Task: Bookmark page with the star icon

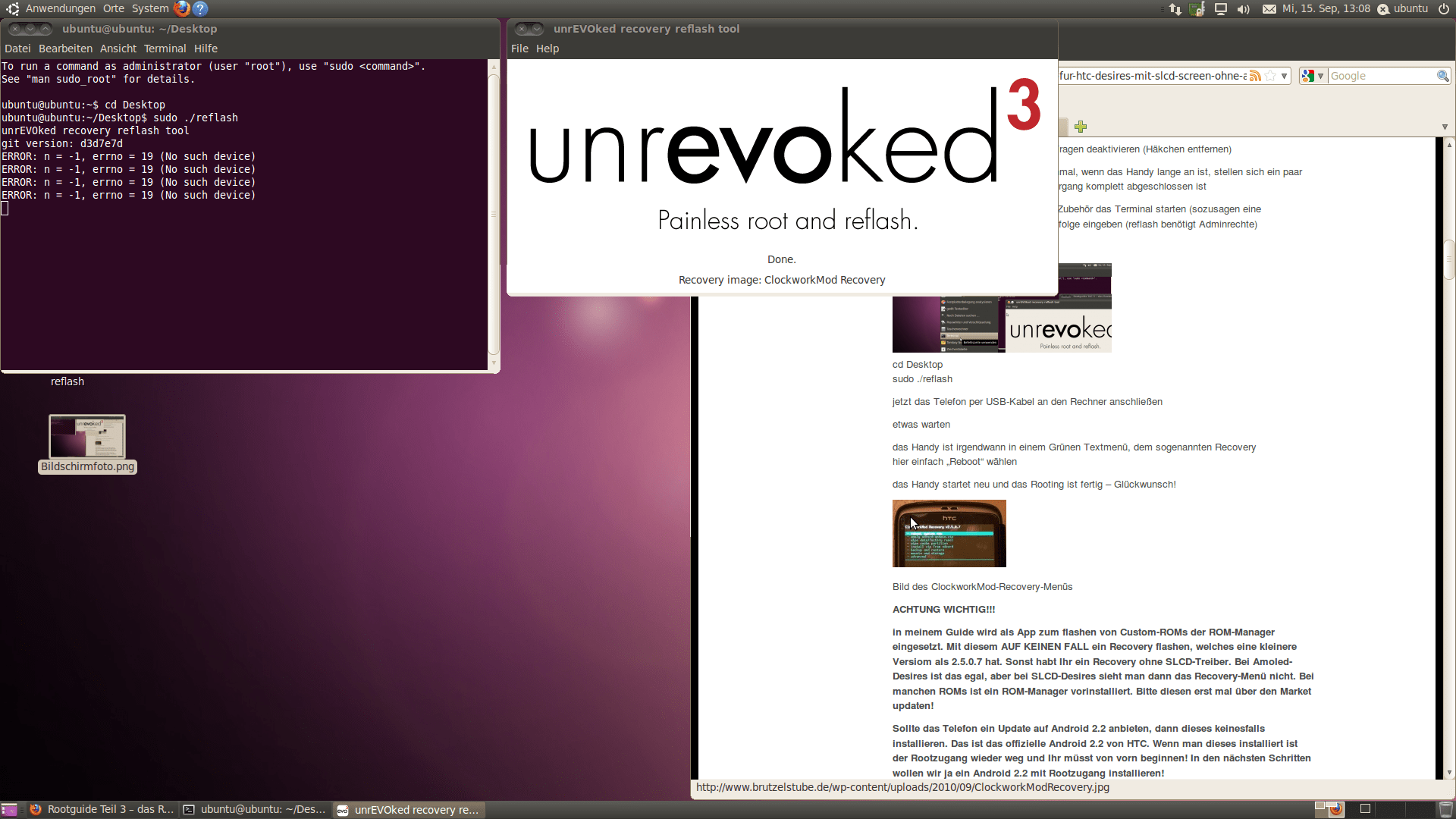Action: coord(1270,76)
